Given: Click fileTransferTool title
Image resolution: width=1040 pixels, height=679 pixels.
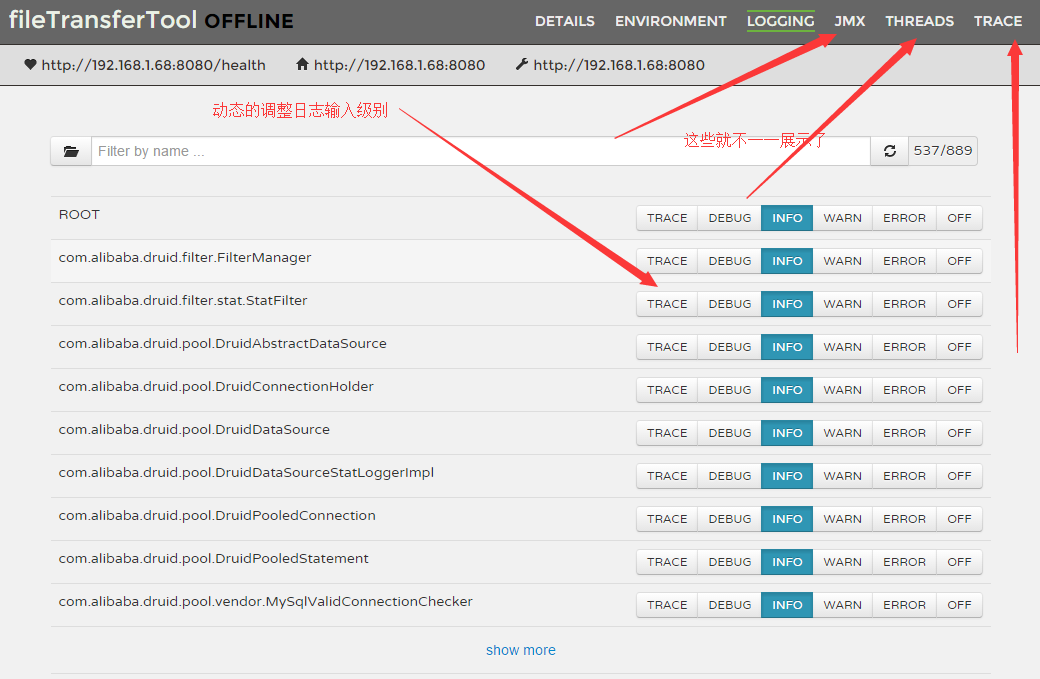Looking at the screenshot, I should click(x=103, y=20).
